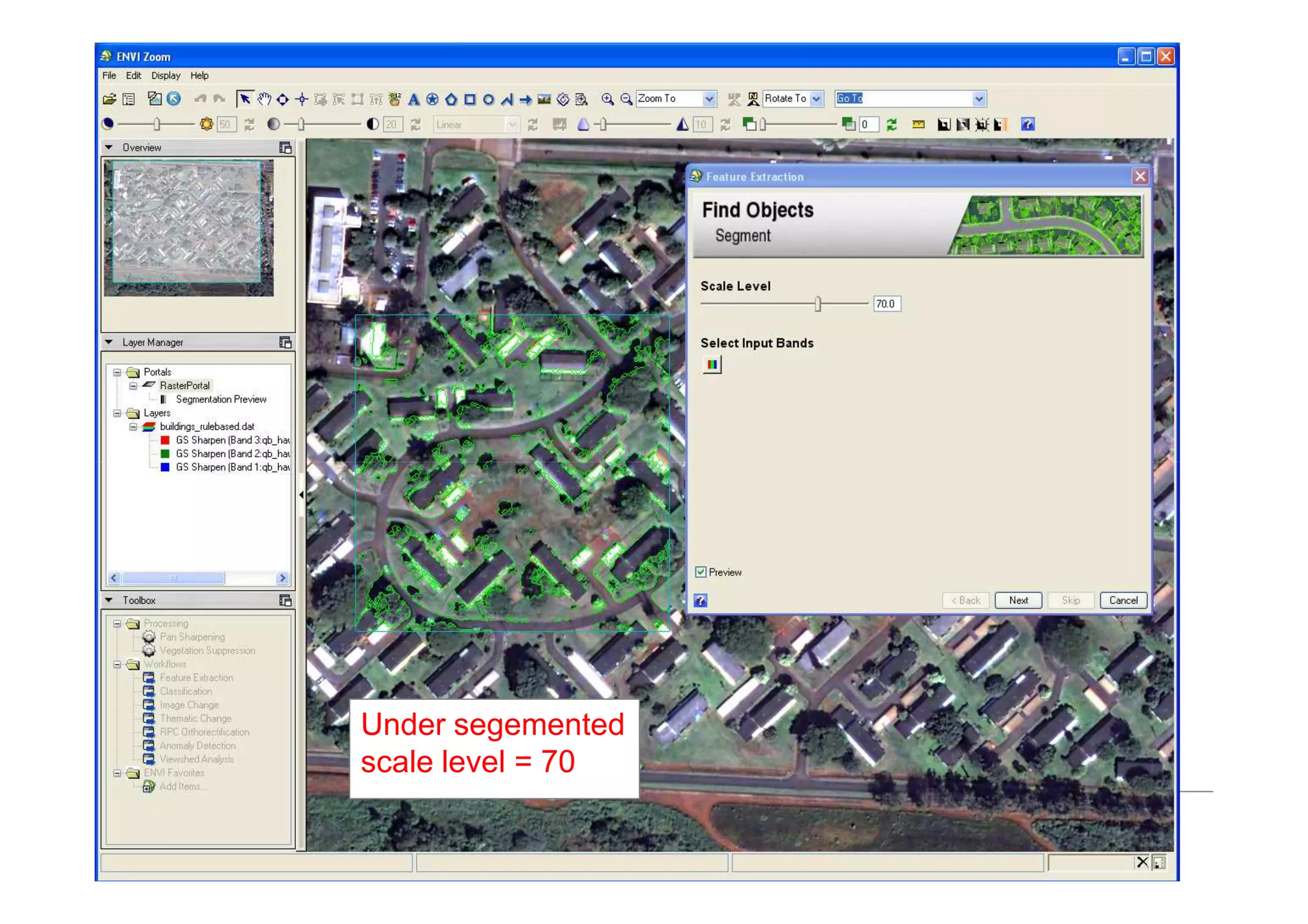Detach the Toolbox panel

click(285, 600)
